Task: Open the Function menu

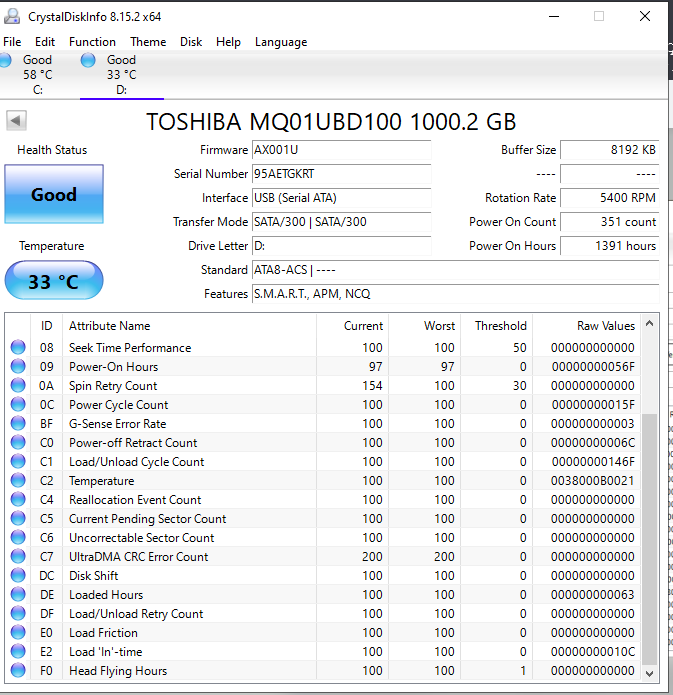Action: coord(92,42)
